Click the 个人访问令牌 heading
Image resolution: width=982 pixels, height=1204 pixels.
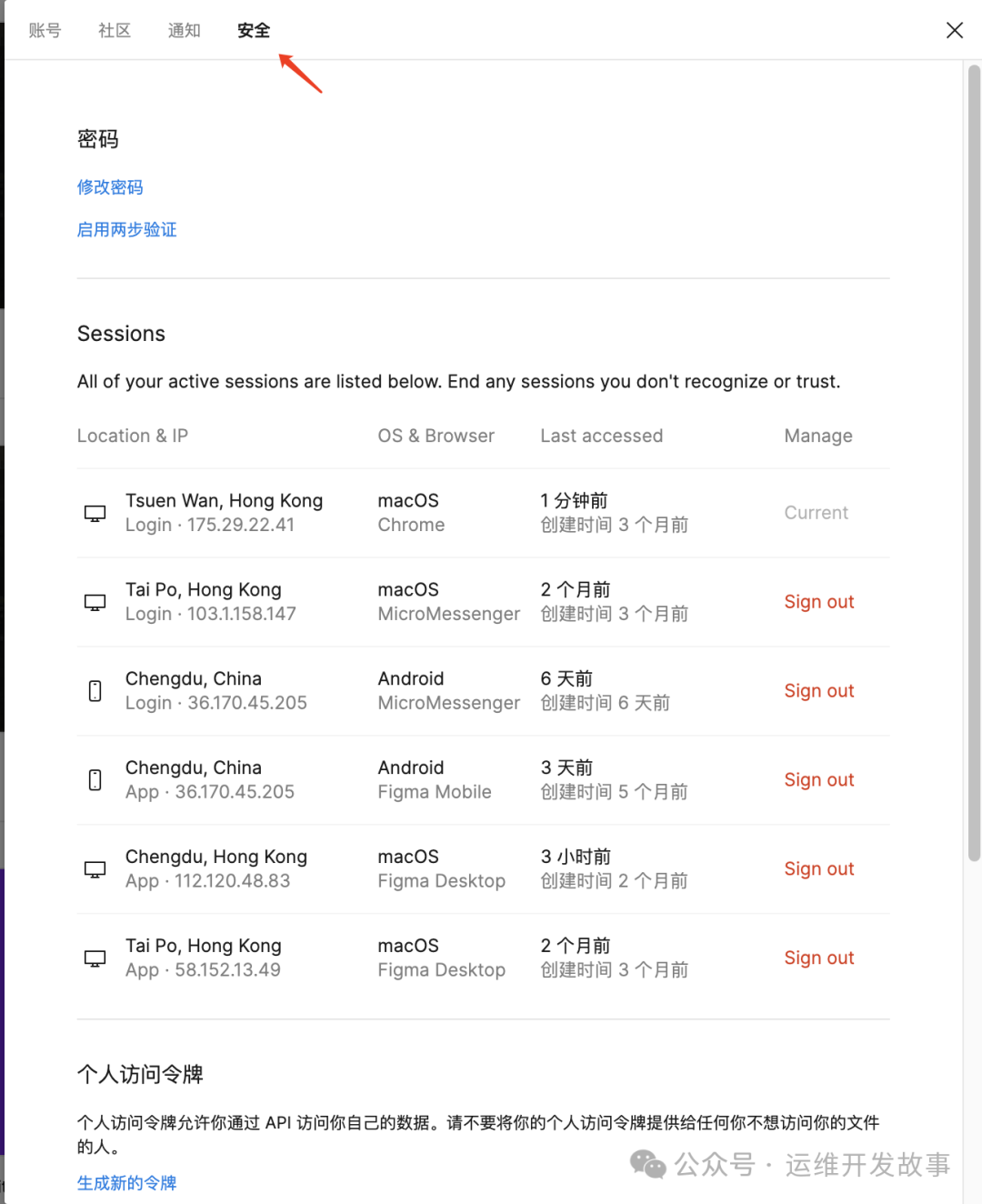click(140, 1074)
